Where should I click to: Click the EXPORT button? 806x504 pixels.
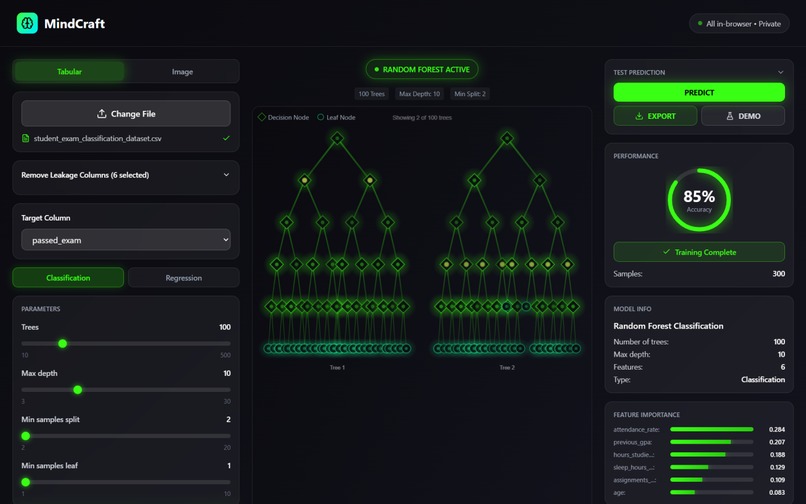(655, 116)
